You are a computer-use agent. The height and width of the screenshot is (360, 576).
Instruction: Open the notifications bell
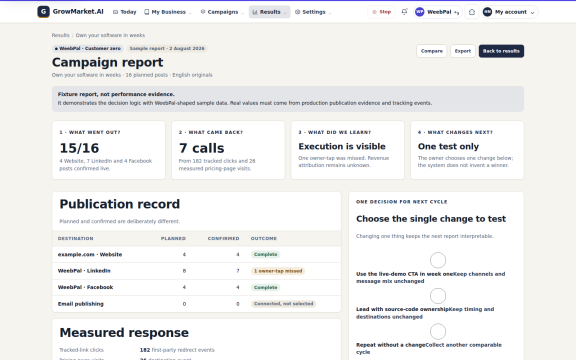pyautogui.click(x=404, y=12)
